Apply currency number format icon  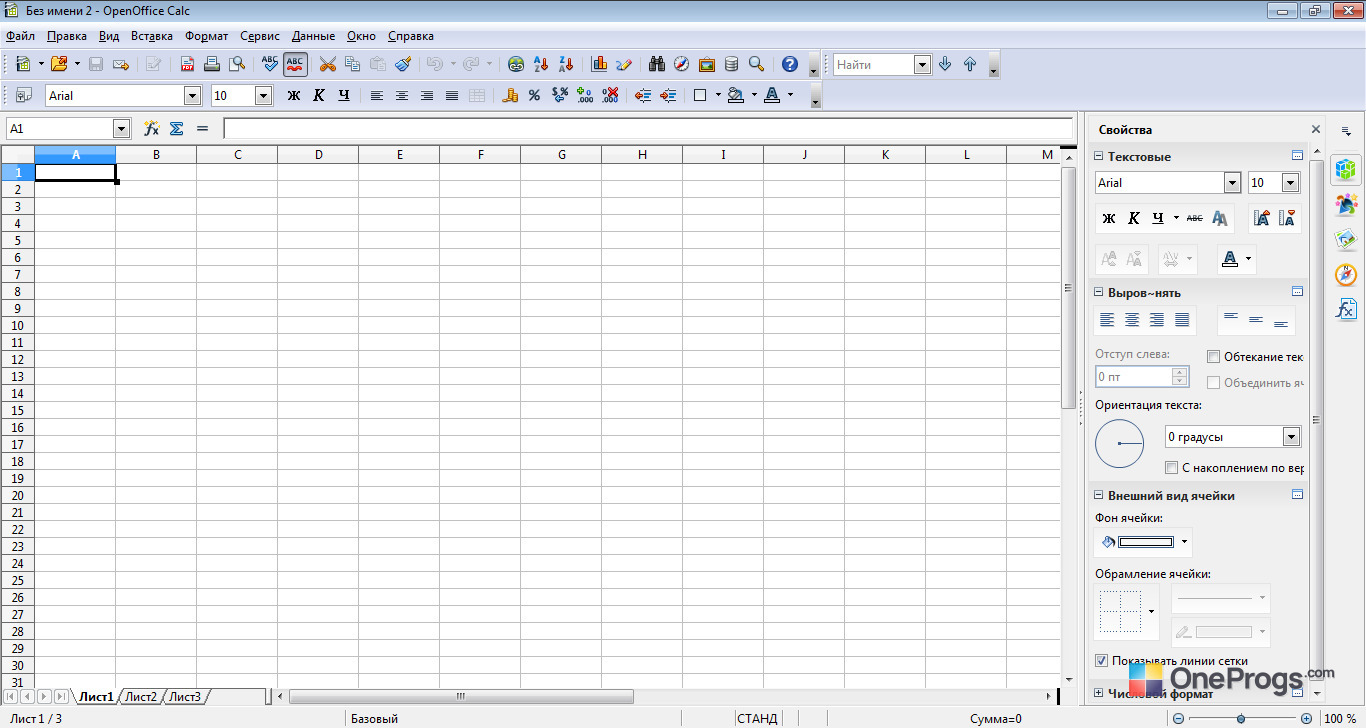click(510, 95)
